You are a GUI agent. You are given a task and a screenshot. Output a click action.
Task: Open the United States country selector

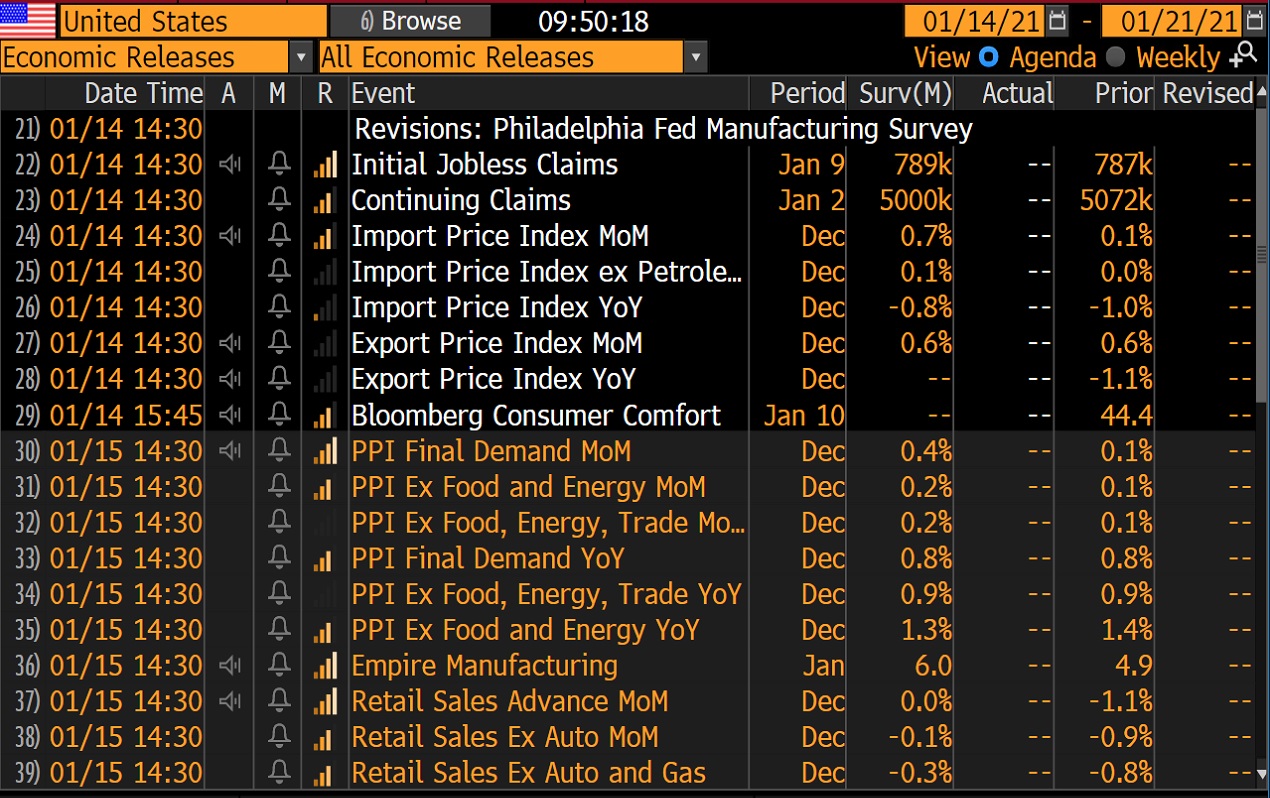[x=194, y=21]
